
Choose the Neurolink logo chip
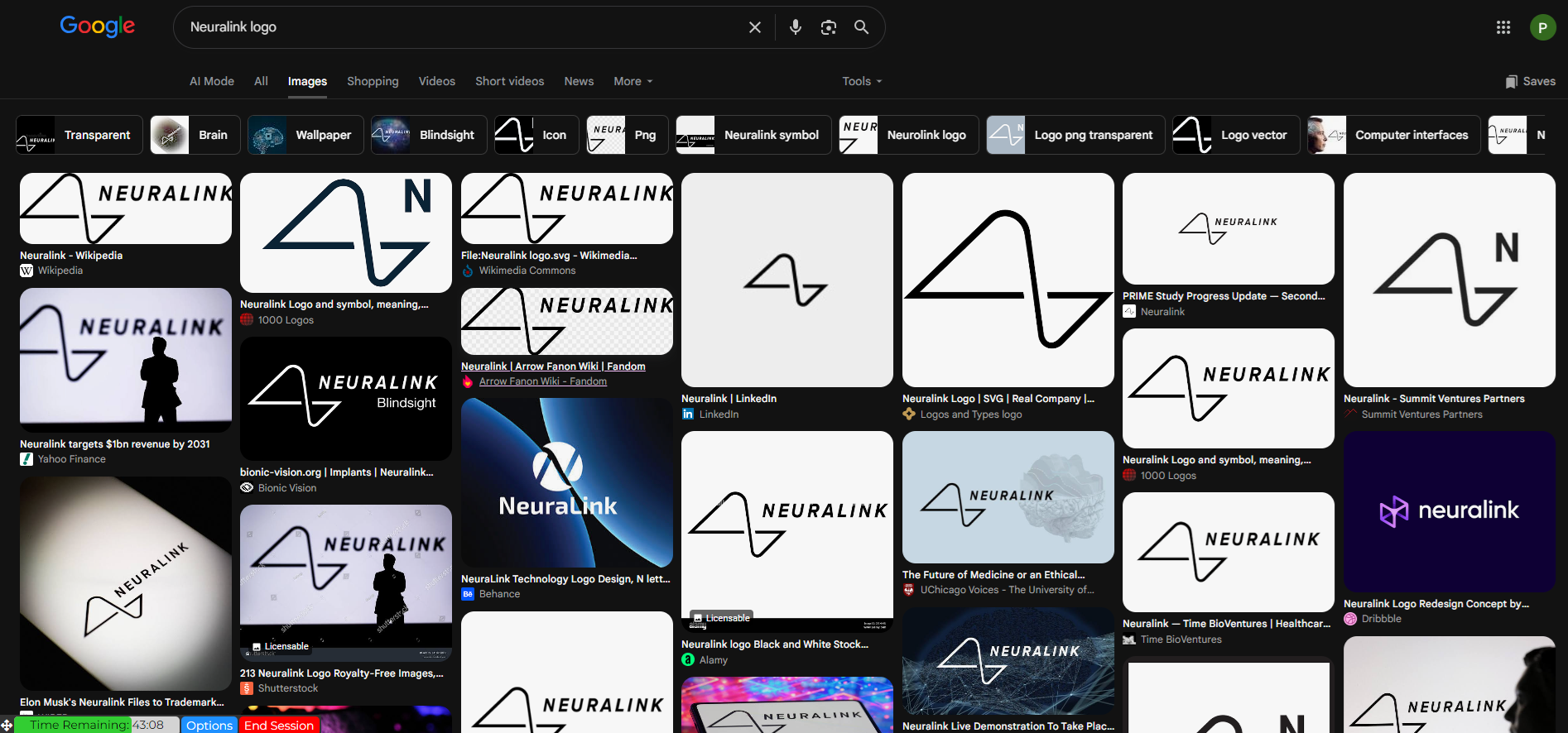tap(909, 135)
